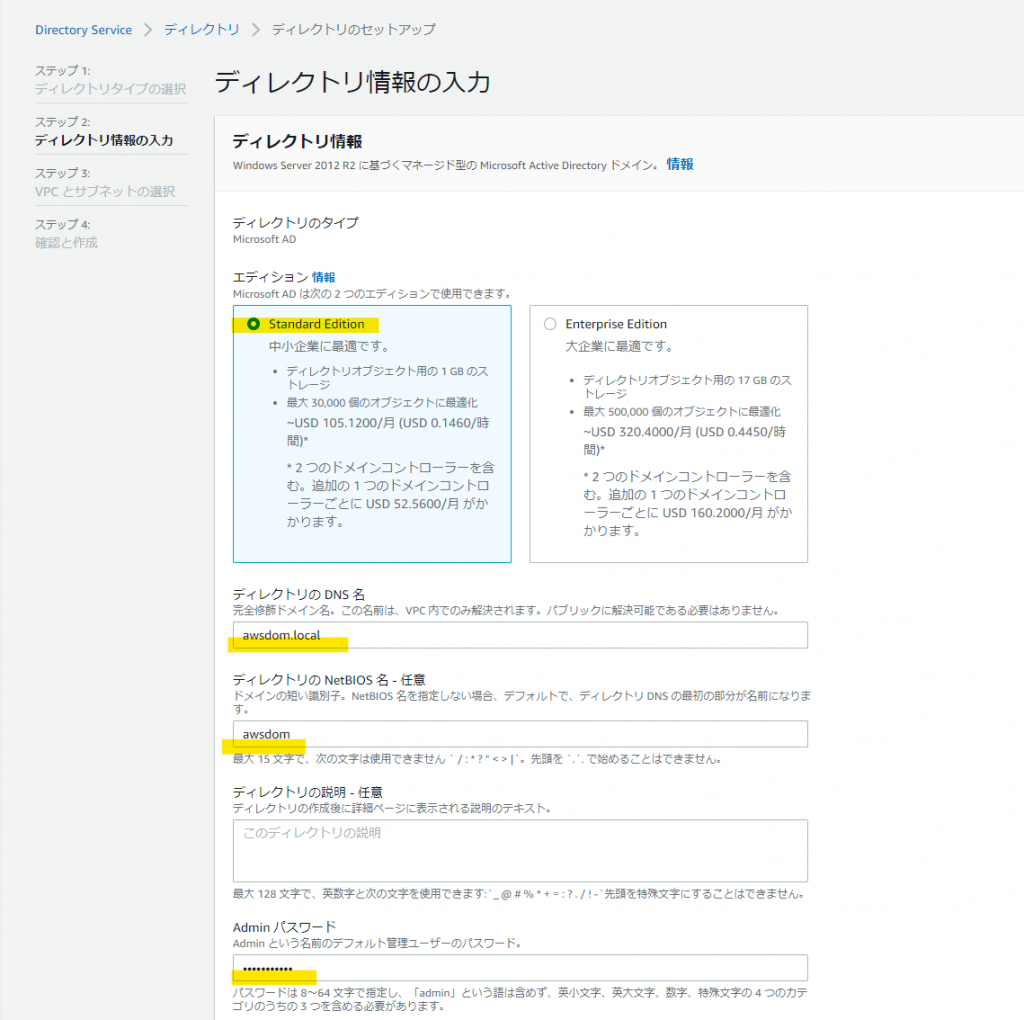
Task: Select the Enterprise Edition radio button
Action: point(549,324)
